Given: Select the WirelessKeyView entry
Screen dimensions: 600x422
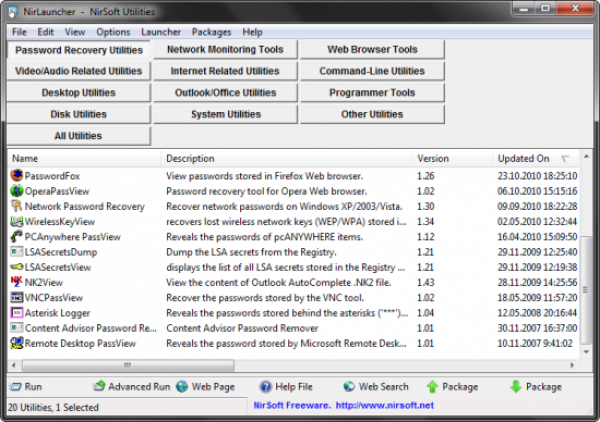Looking at the screenshot, I should click(x=60, y=222).
